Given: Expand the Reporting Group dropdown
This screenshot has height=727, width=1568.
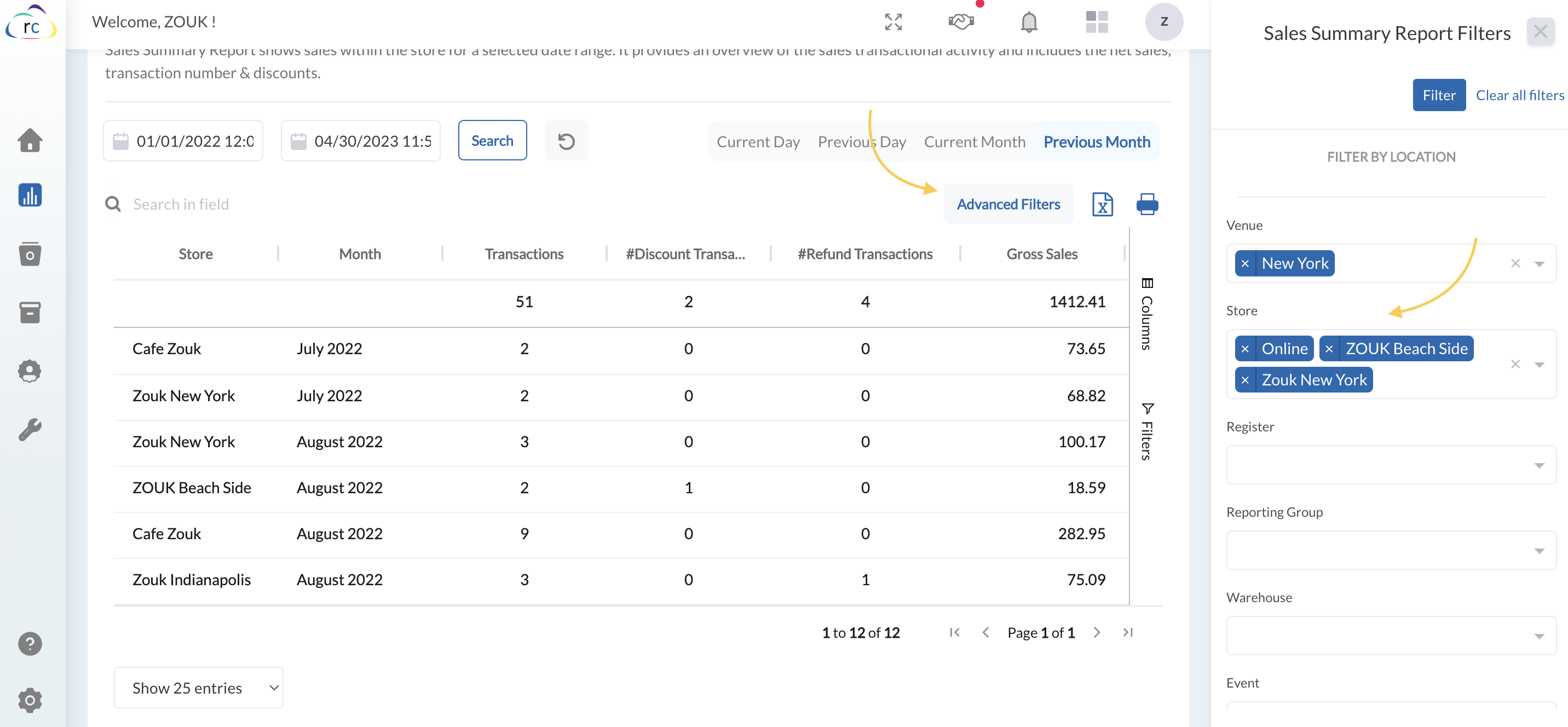Looking at the screenshot, I should 1391,550.
